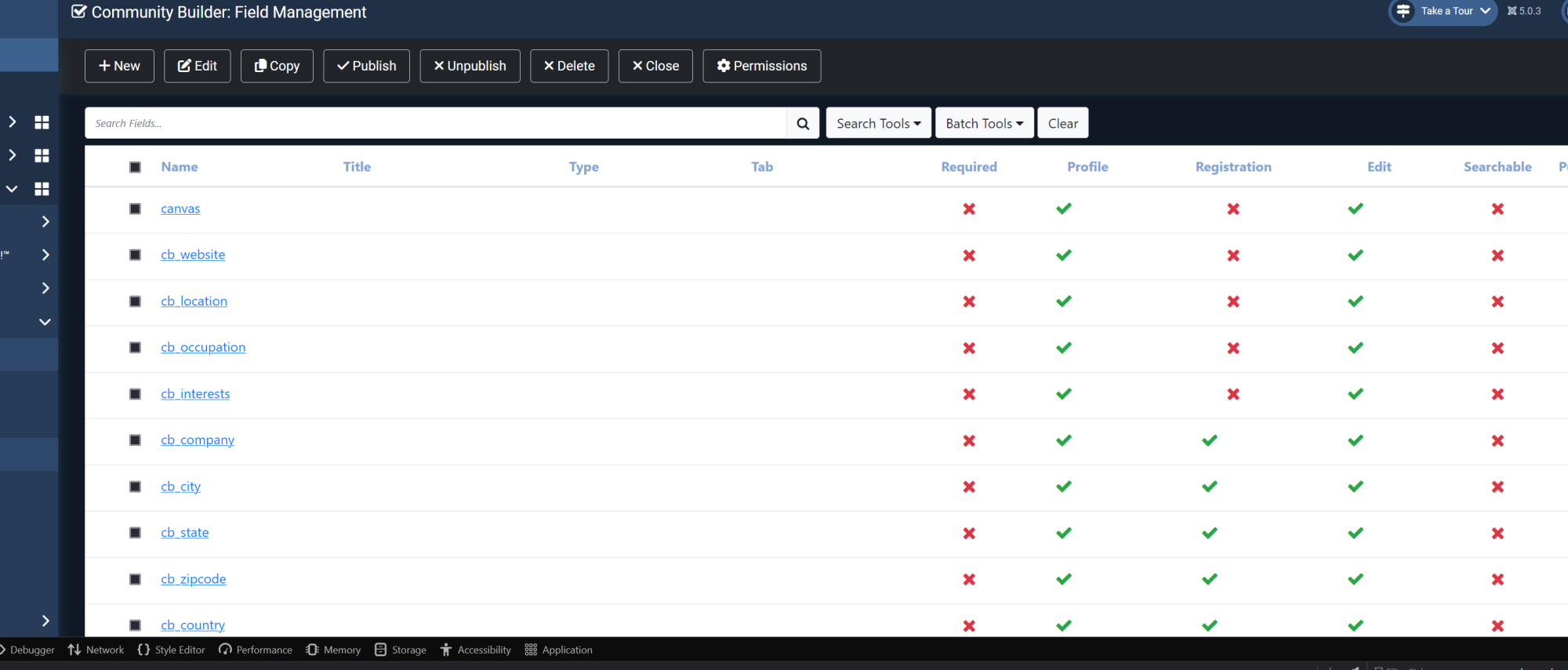Toggle Required status for canvas field
The width and height of the screenshot is (1568, 670).
pos(969,209)
